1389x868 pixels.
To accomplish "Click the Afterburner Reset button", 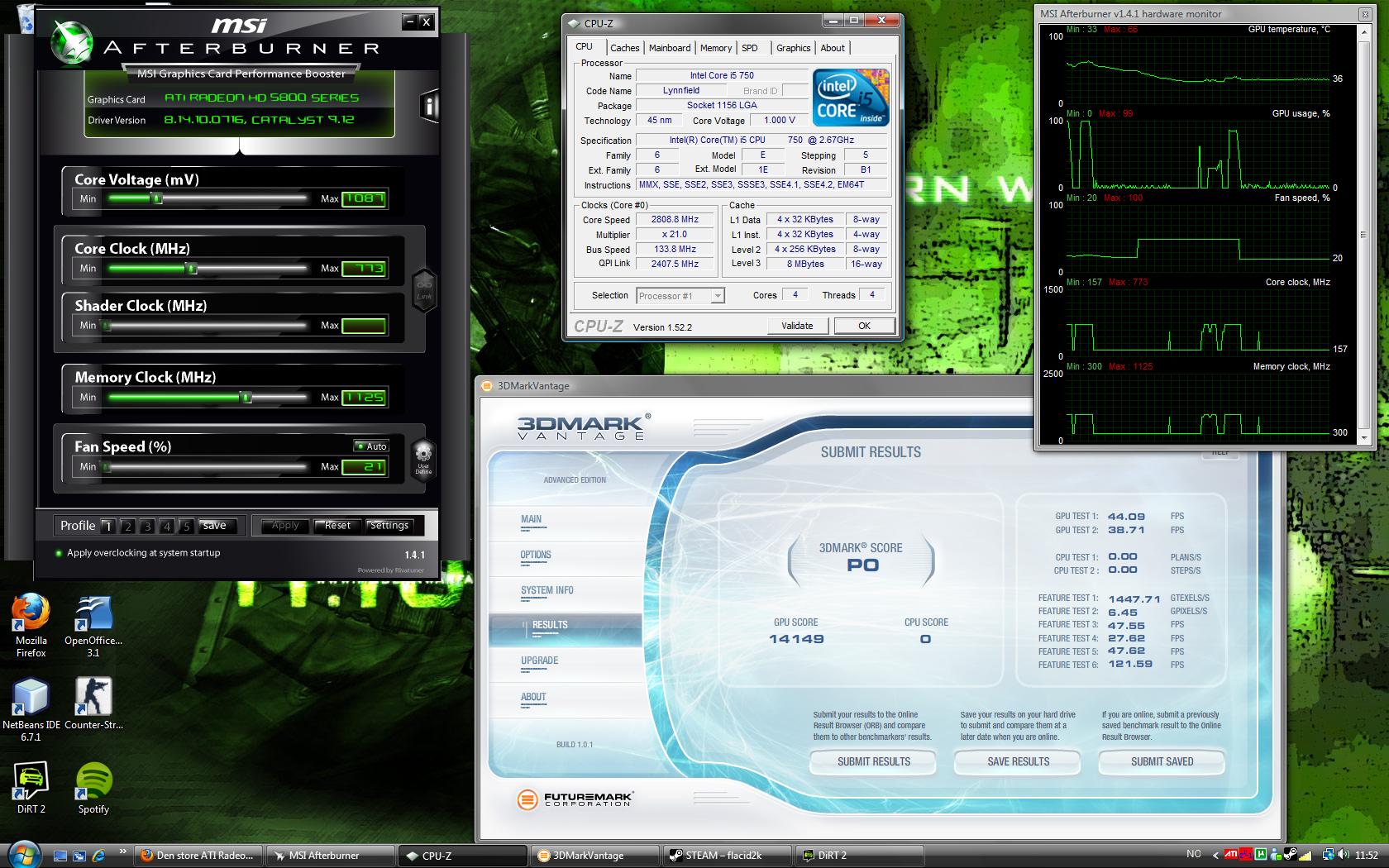I will [337, 526].
